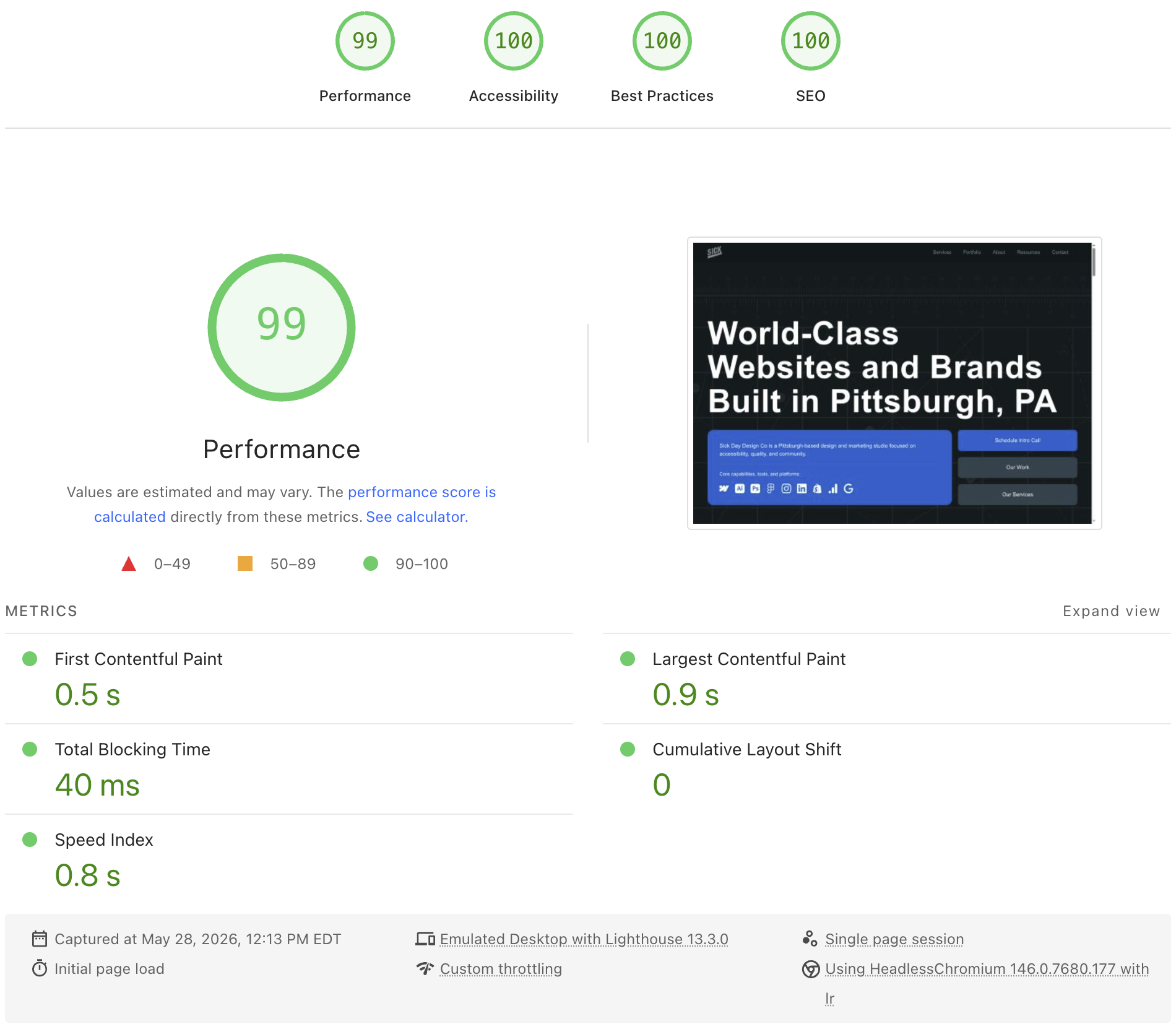This screenshot has width=1176, height=1029.
Task: Click 'Captured at May 28, 2026' text
Action: [198, 939]
